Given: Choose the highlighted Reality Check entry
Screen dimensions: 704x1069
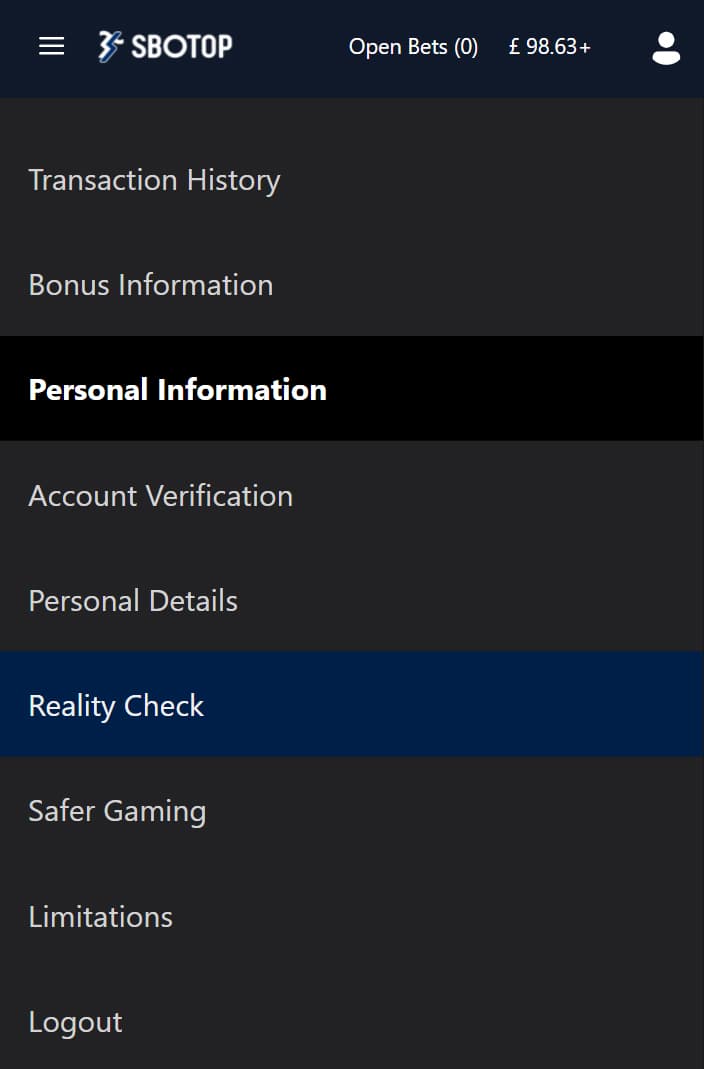Looking at the screenshot, I should click(x=352, y=704).
